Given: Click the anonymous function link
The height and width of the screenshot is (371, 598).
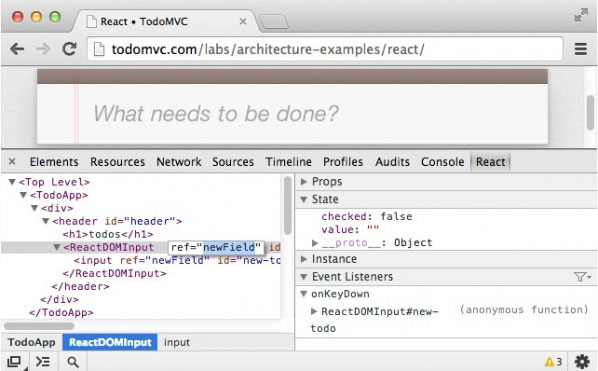Looking at the screenshot, I should tap(524, 309).
